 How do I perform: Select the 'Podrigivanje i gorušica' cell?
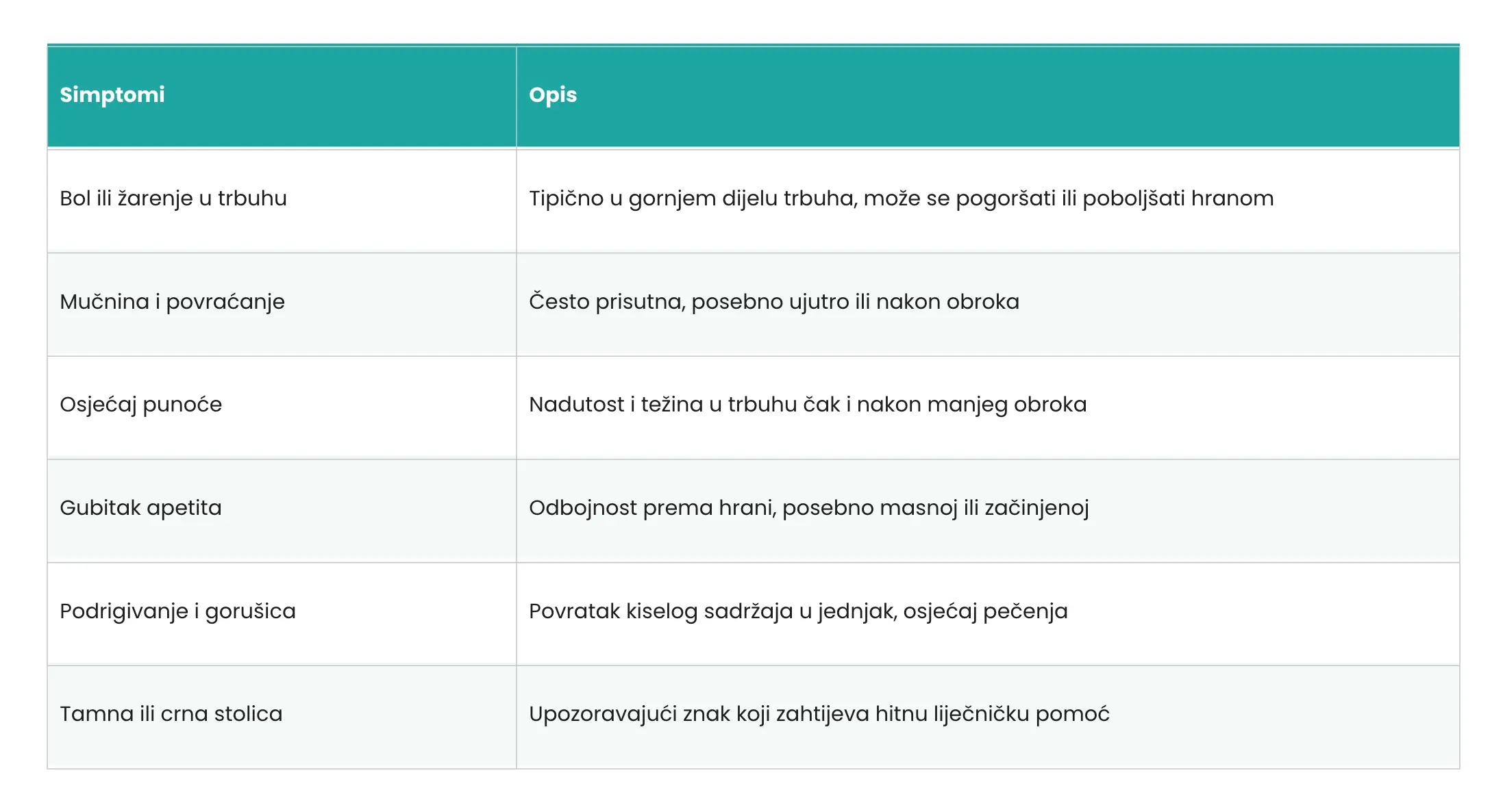177,611
